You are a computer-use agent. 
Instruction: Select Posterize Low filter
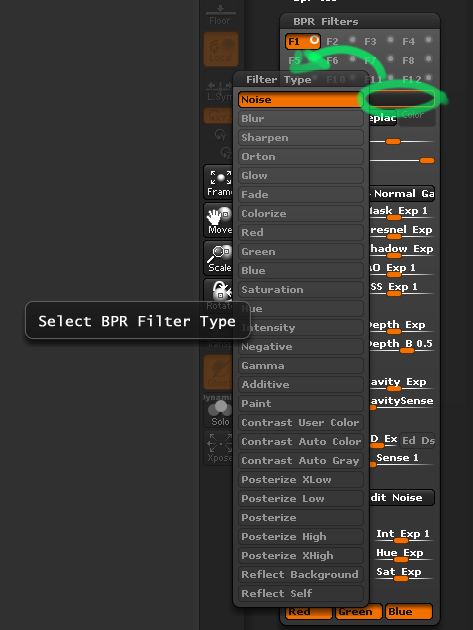coord(301,499)
